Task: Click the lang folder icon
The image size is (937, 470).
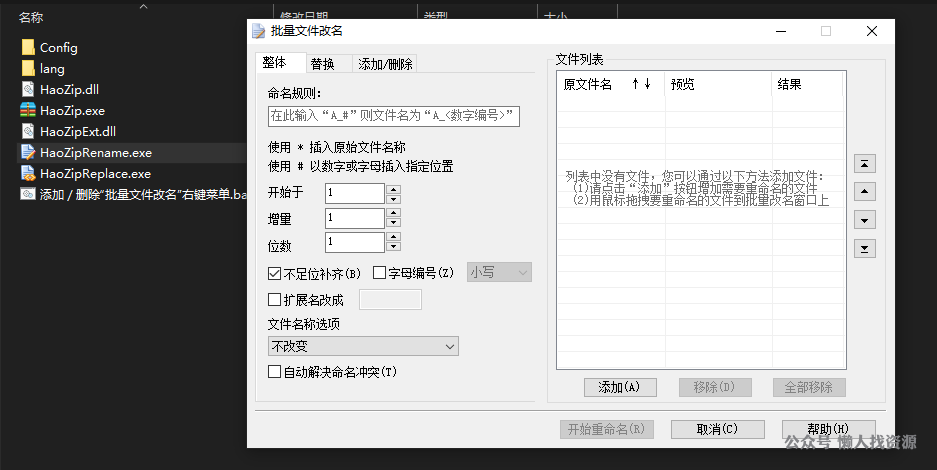Action: (28, 69)
